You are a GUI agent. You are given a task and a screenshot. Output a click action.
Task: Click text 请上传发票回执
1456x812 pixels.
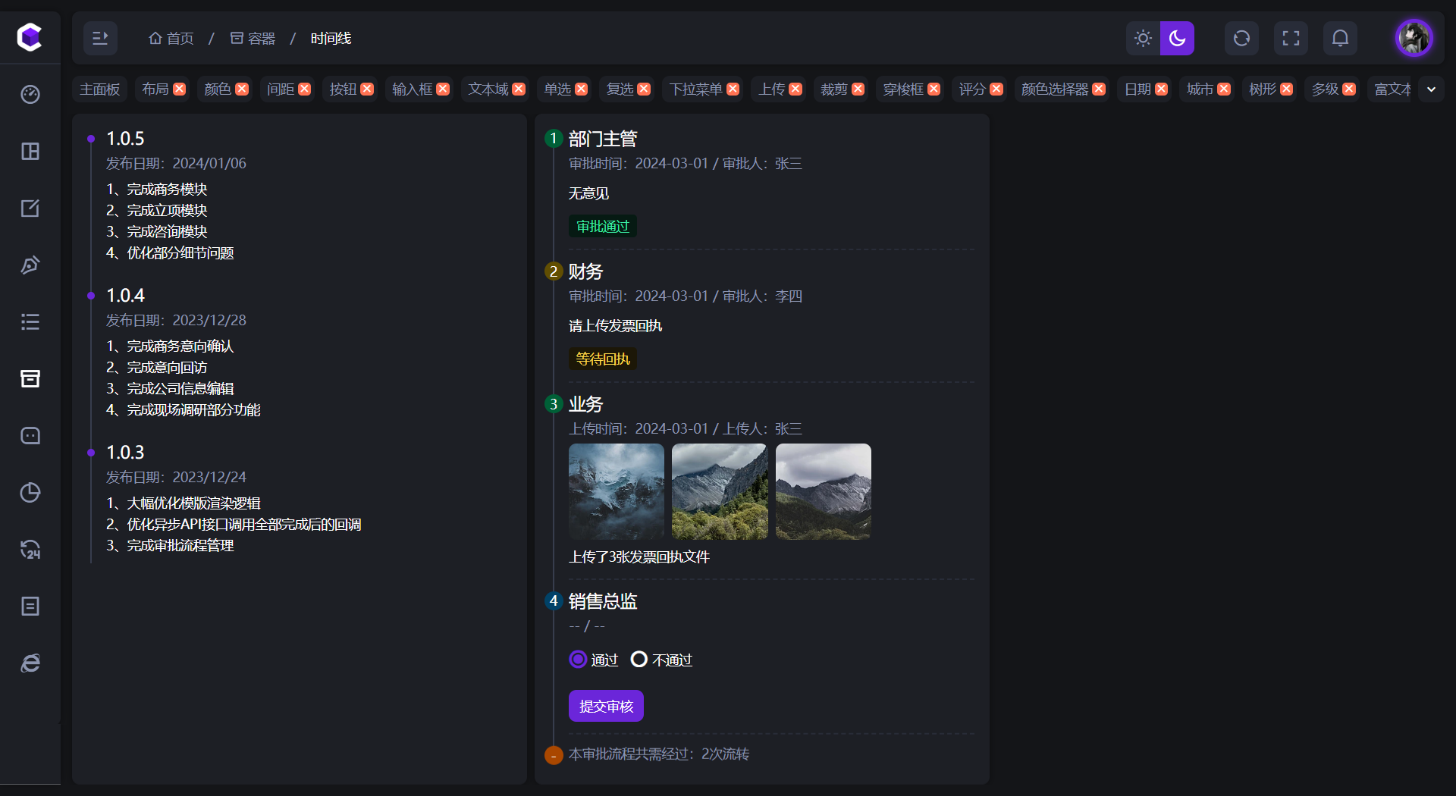(x=616, y=325)
